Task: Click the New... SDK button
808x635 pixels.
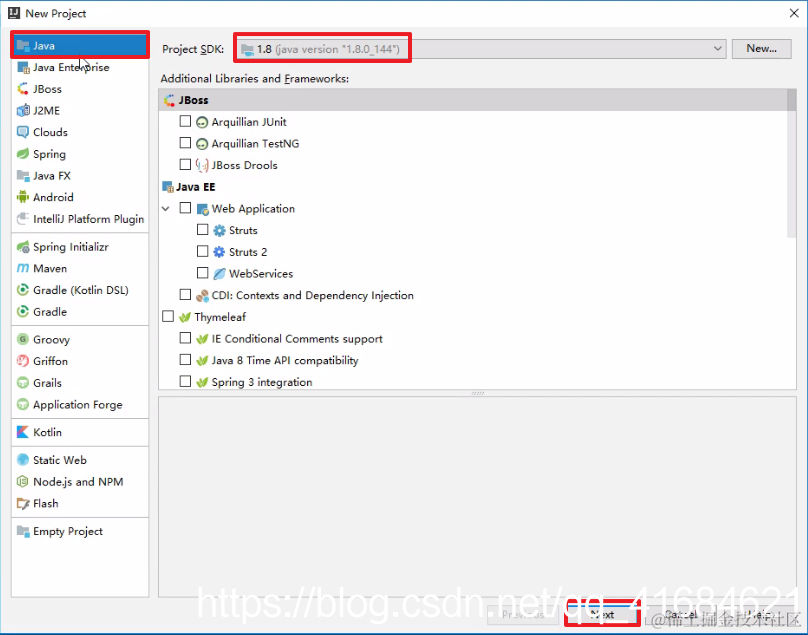Action: tap(761, 49)
